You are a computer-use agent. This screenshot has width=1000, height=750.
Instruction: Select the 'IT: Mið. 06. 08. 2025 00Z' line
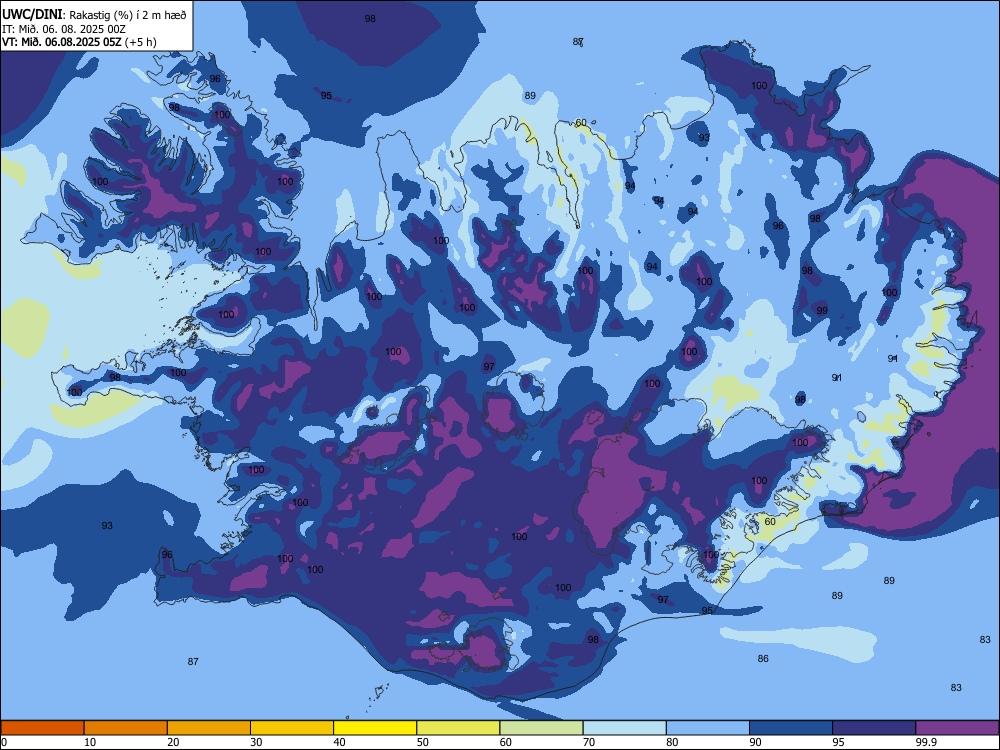click(64, 29)
